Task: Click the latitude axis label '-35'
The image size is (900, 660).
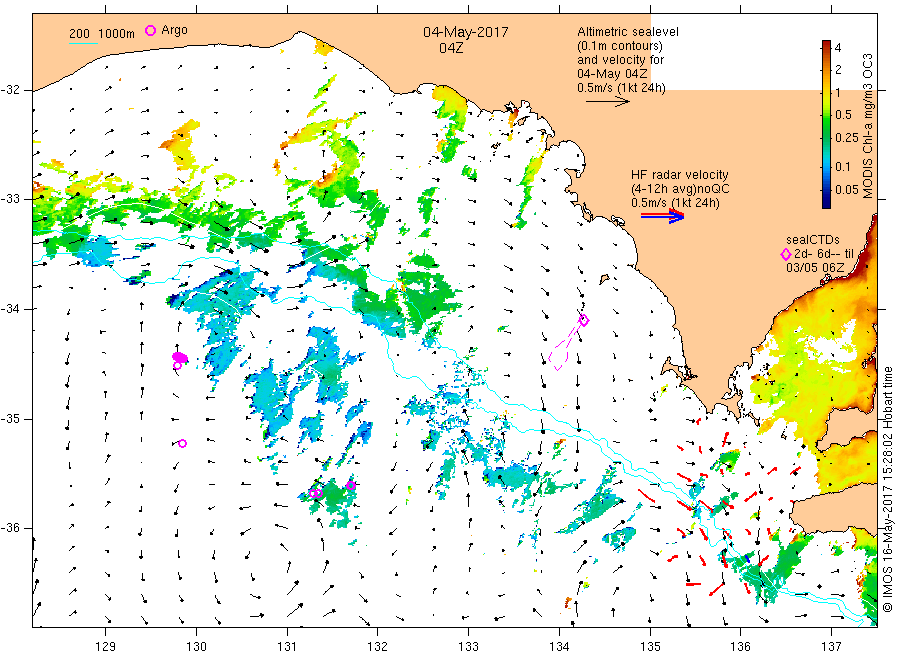Action: pos(10,419)
